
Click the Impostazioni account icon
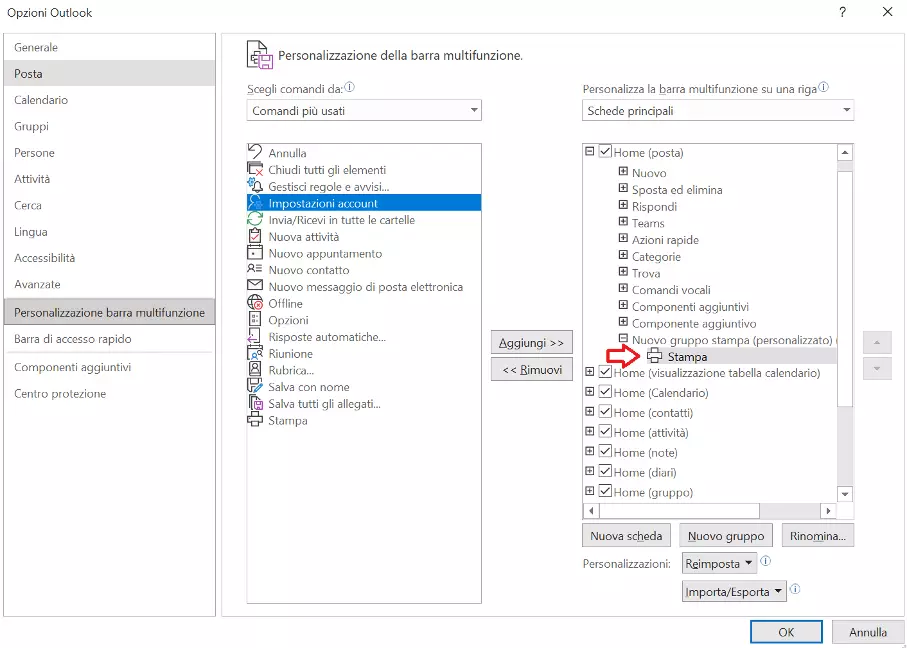point(255,203)
